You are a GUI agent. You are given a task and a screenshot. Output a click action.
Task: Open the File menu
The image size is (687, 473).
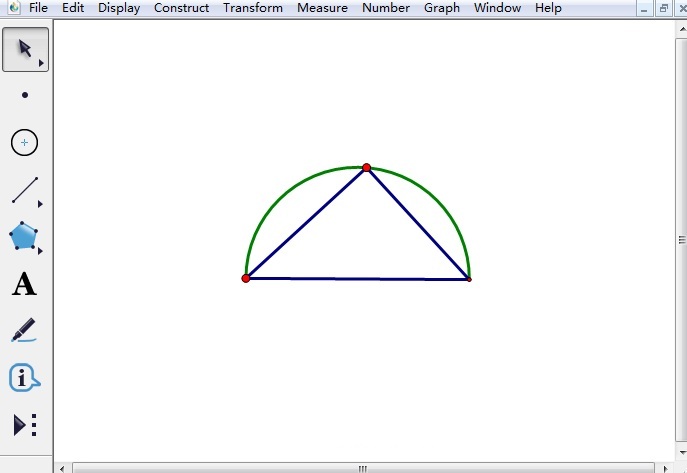38,8
